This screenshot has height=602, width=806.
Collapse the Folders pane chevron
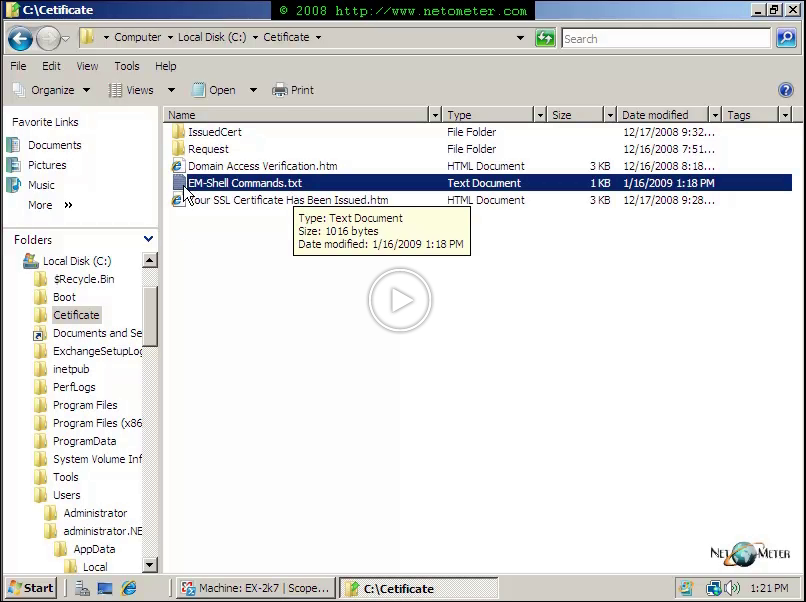pyautogui.click(x=149, y=239)
